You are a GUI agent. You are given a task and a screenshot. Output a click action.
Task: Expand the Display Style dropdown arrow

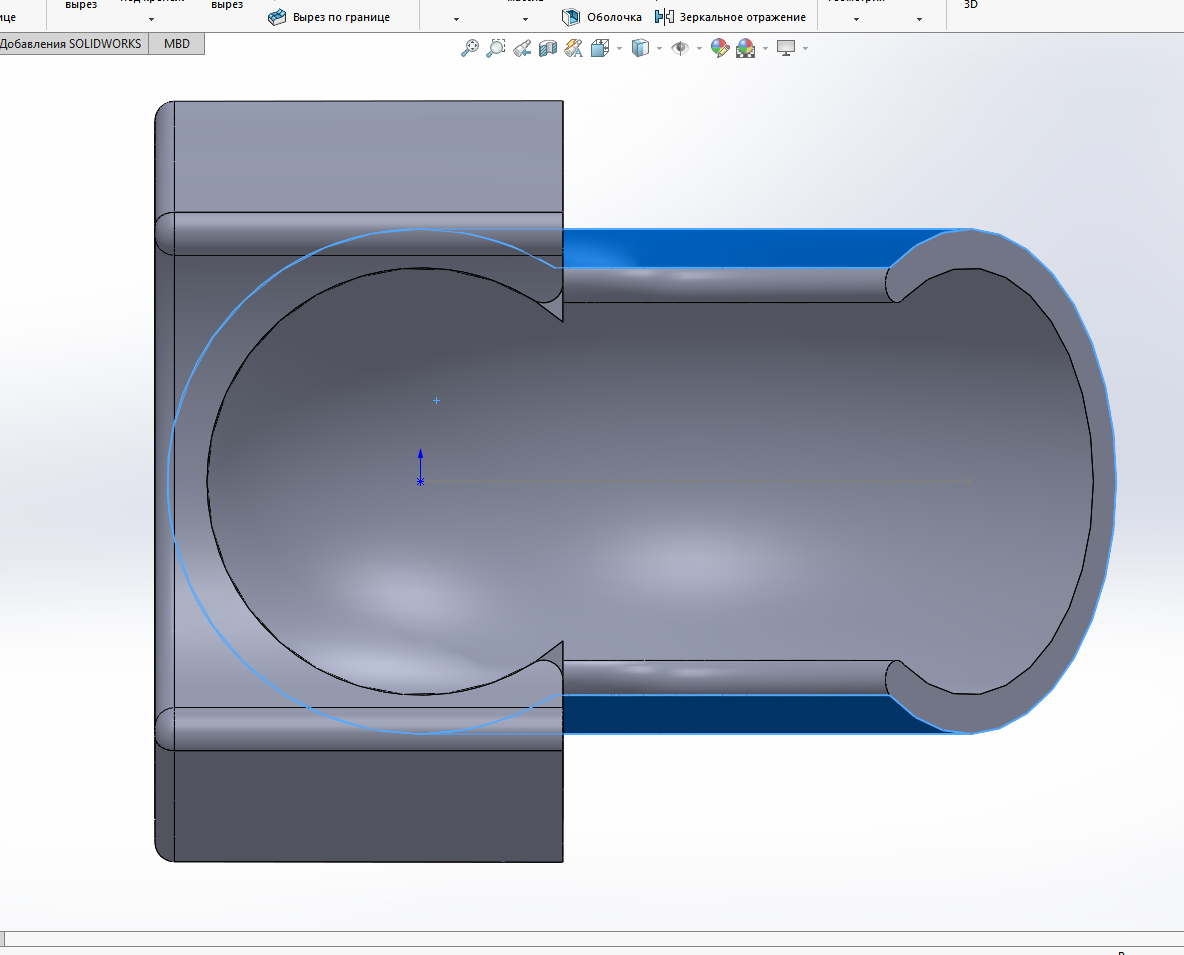click(659, 49)
